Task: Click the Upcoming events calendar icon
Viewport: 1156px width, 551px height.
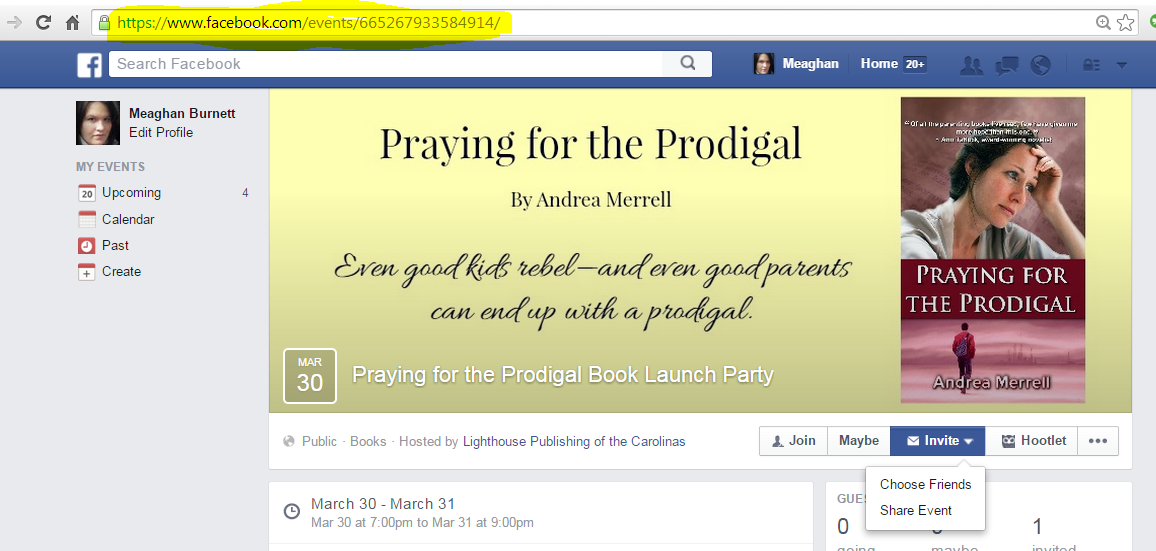Action: point(87,193)
